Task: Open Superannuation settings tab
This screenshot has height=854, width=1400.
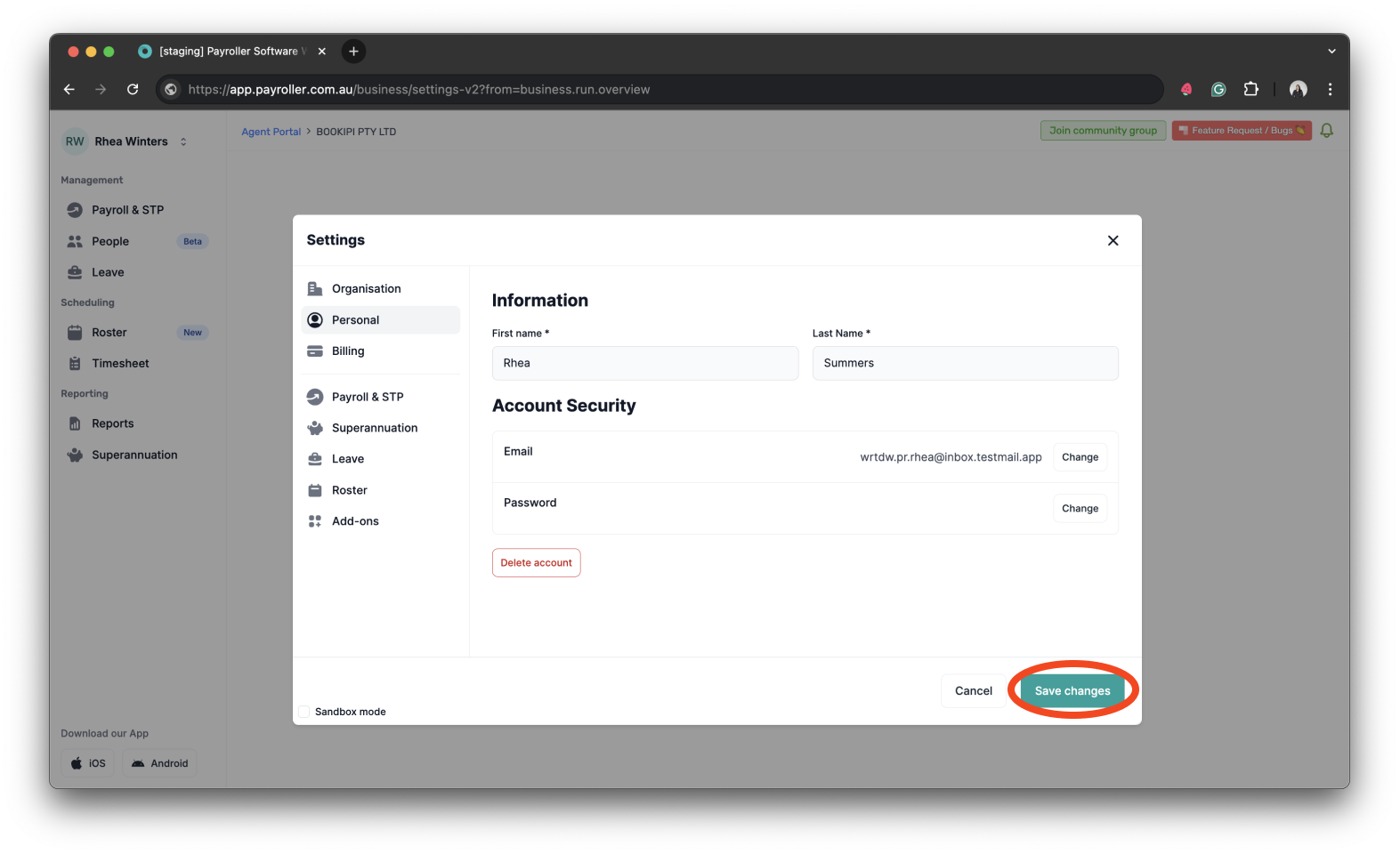Action: click(x=381, y=428)
